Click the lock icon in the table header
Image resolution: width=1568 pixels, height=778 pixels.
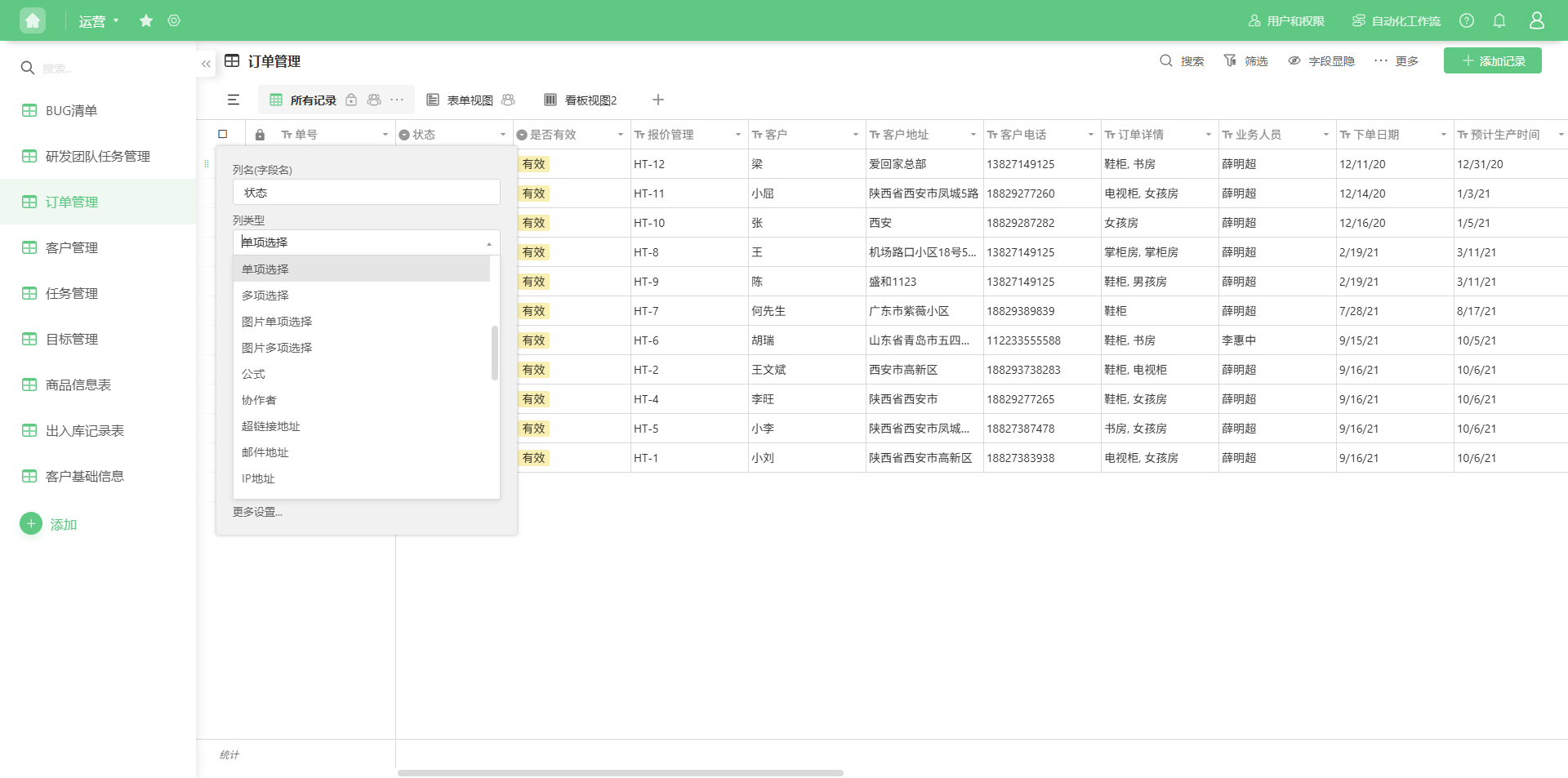[x=259, y=134]
